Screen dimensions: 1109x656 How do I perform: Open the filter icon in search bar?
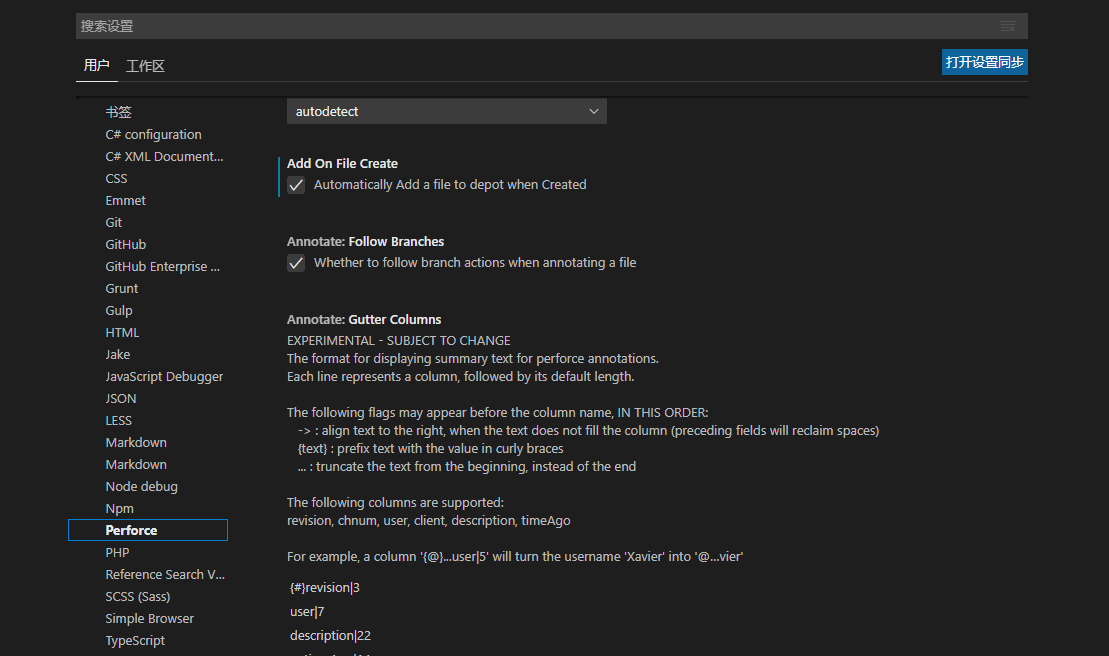coord(1008,26)
